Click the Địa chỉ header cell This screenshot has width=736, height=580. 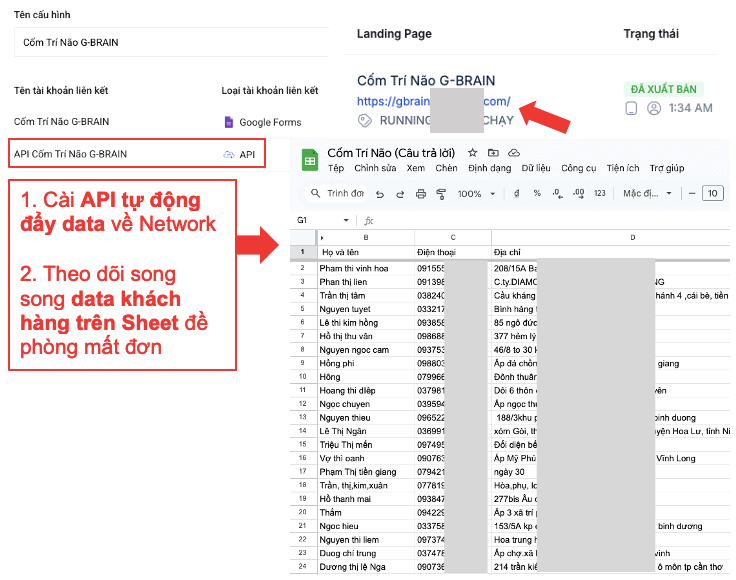(611, 252)
